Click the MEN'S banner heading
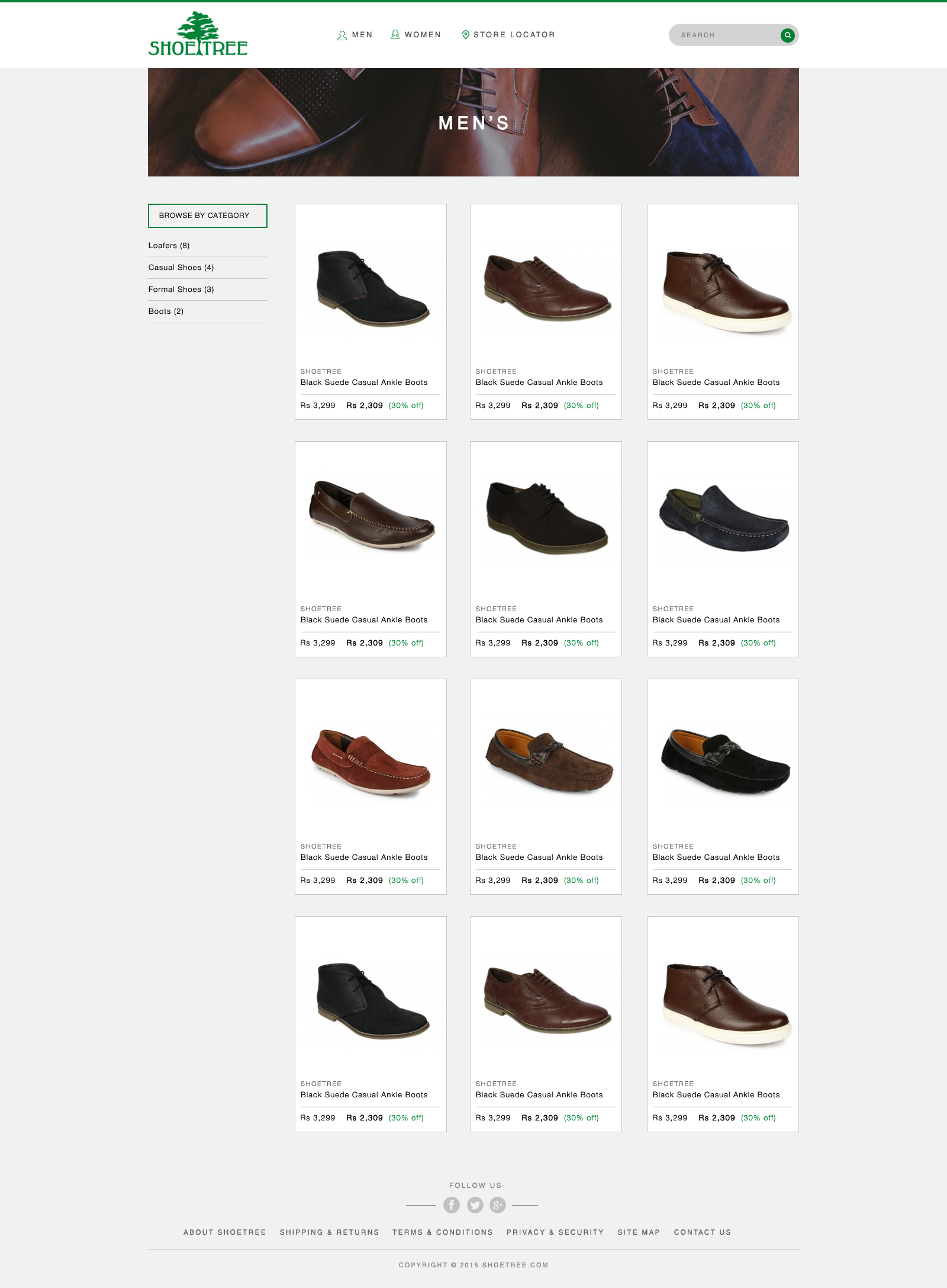Screen dimensions: 947x1288 pos(474,123)
